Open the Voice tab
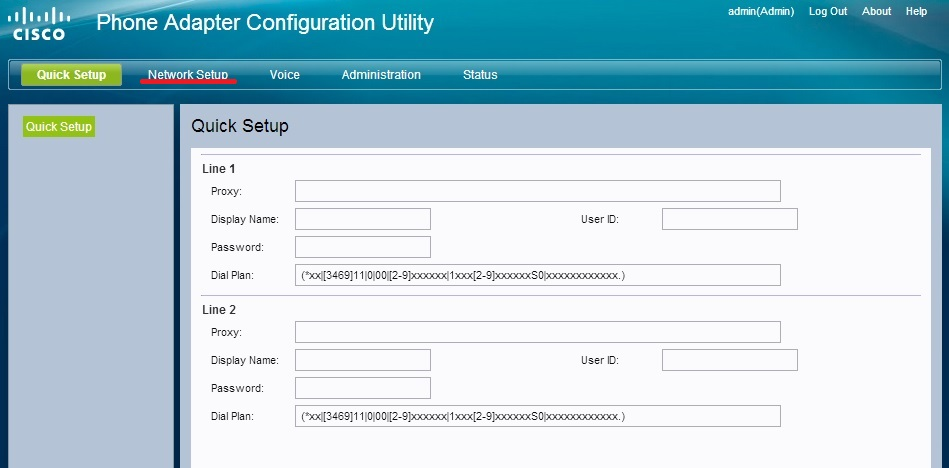Image resolution: width=949 pixels, height=468 pixels. coord(284,75)
